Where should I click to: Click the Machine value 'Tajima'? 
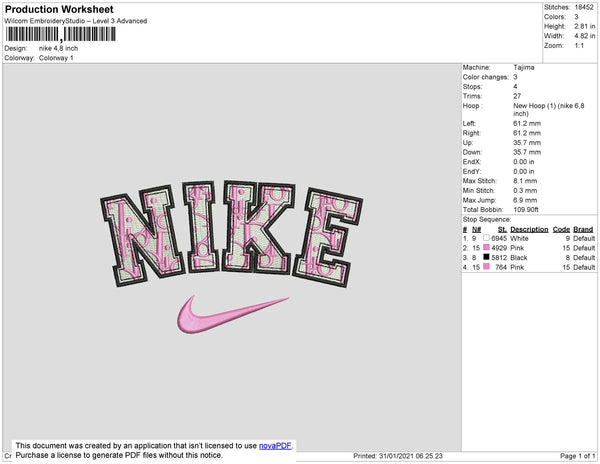click(524, 67)
